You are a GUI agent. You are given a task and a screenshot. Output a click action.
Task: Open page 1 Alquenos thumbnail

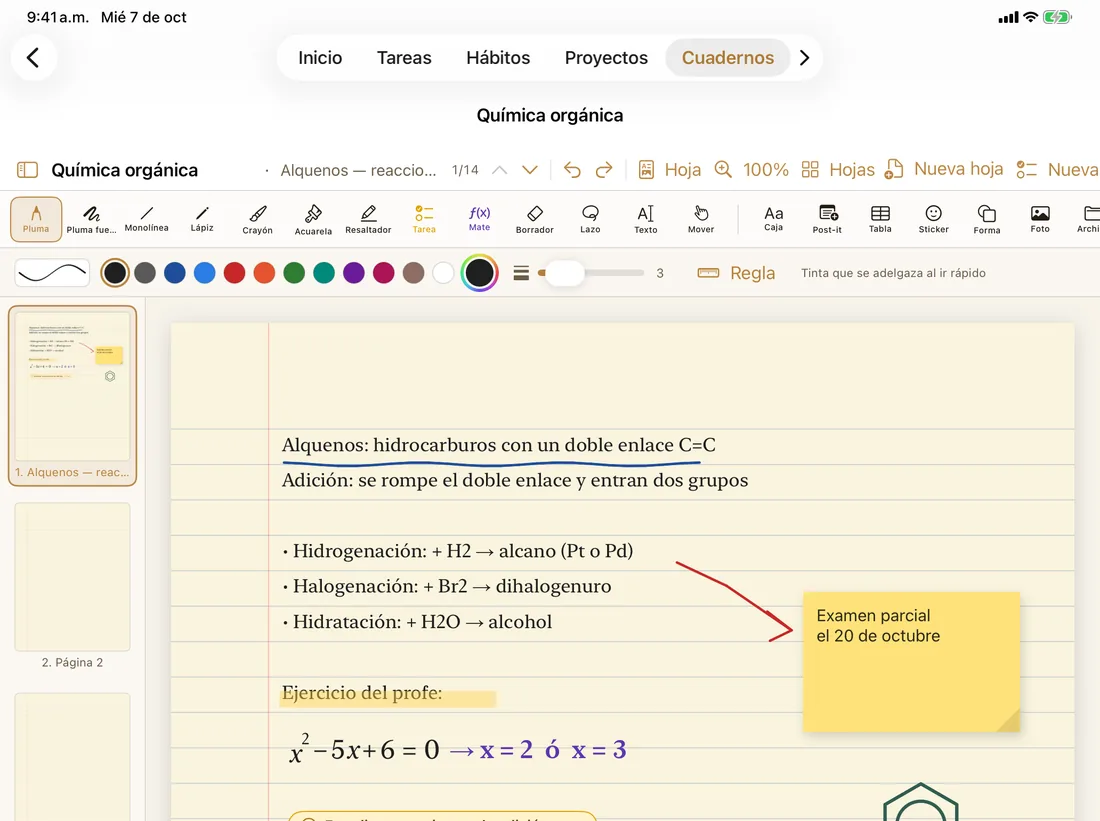[72, 395]
